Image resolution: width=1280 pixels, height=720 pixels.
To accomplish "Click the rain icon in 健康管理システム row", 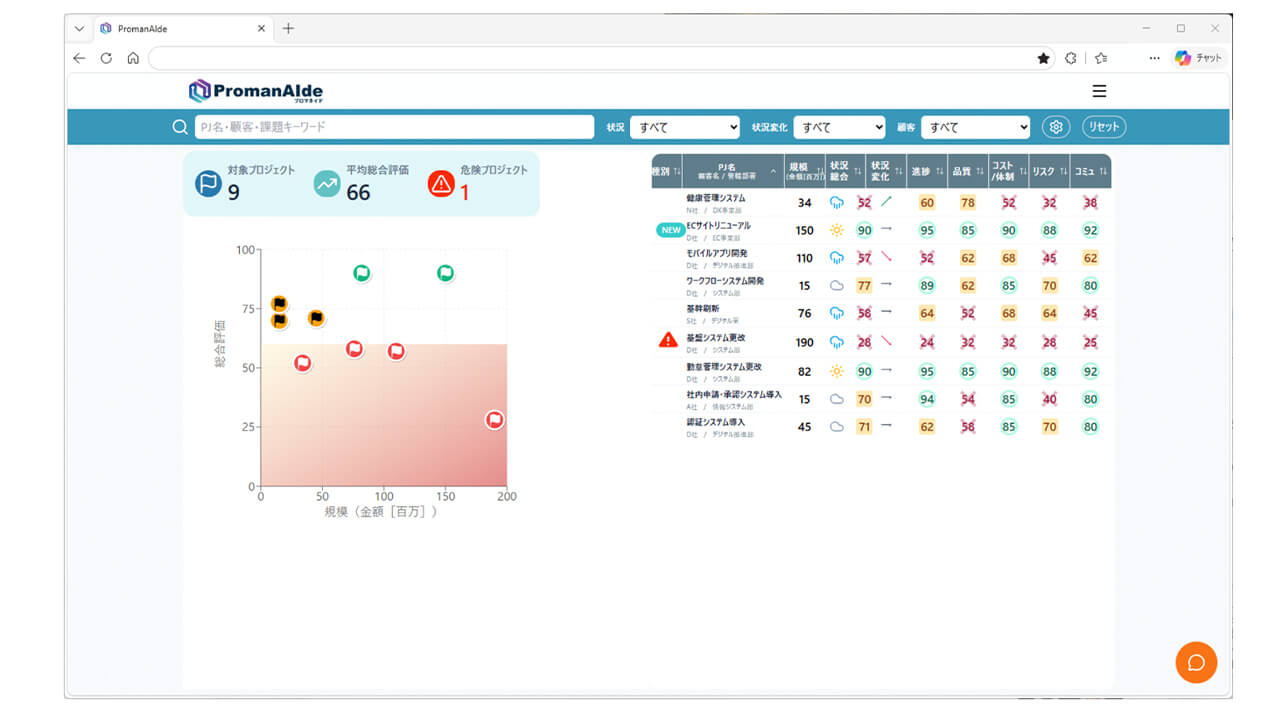I will tap(837, 202).
